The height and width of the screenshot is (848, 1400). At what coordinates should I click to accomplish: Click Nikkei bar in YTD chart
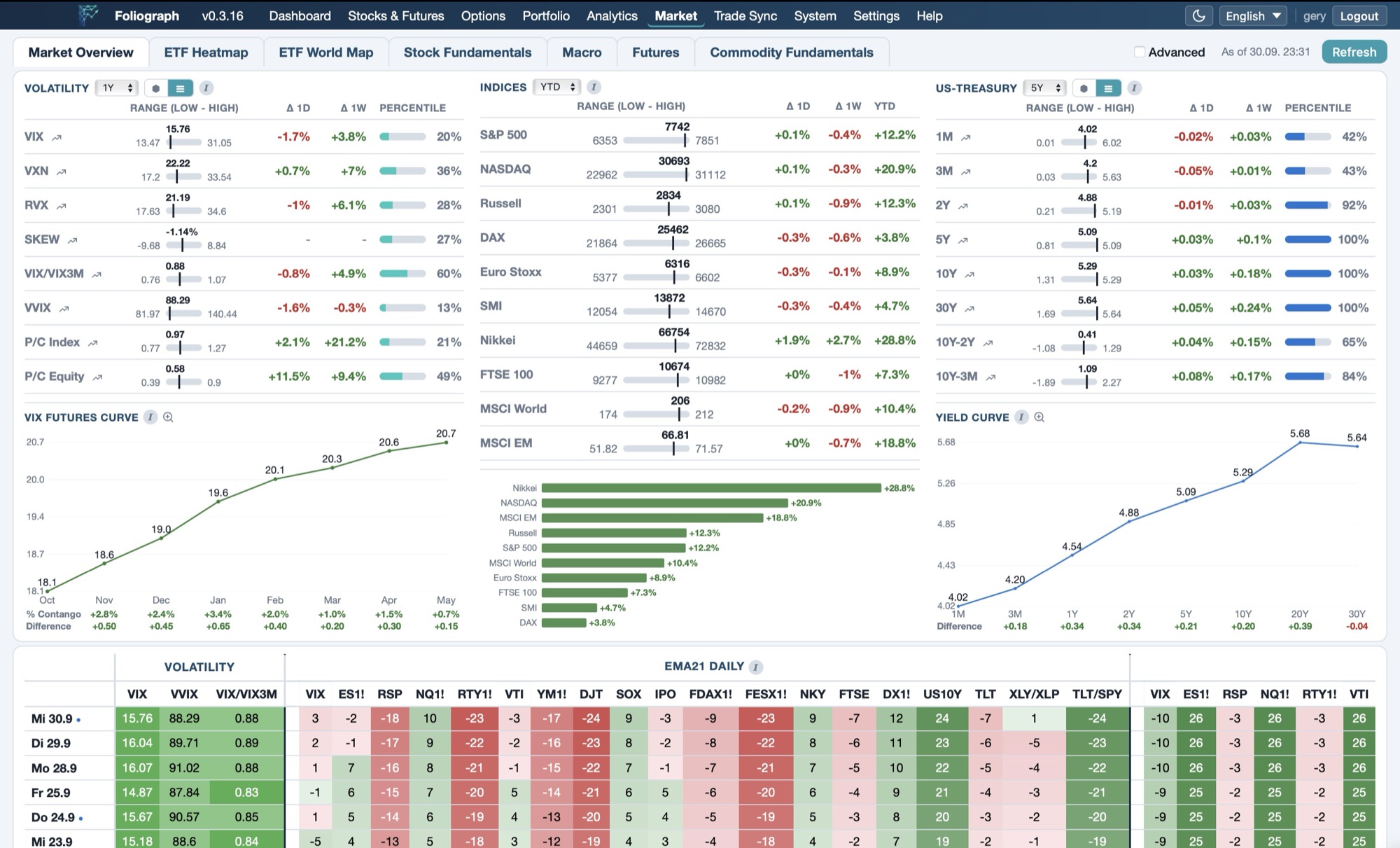pos(711,488)
